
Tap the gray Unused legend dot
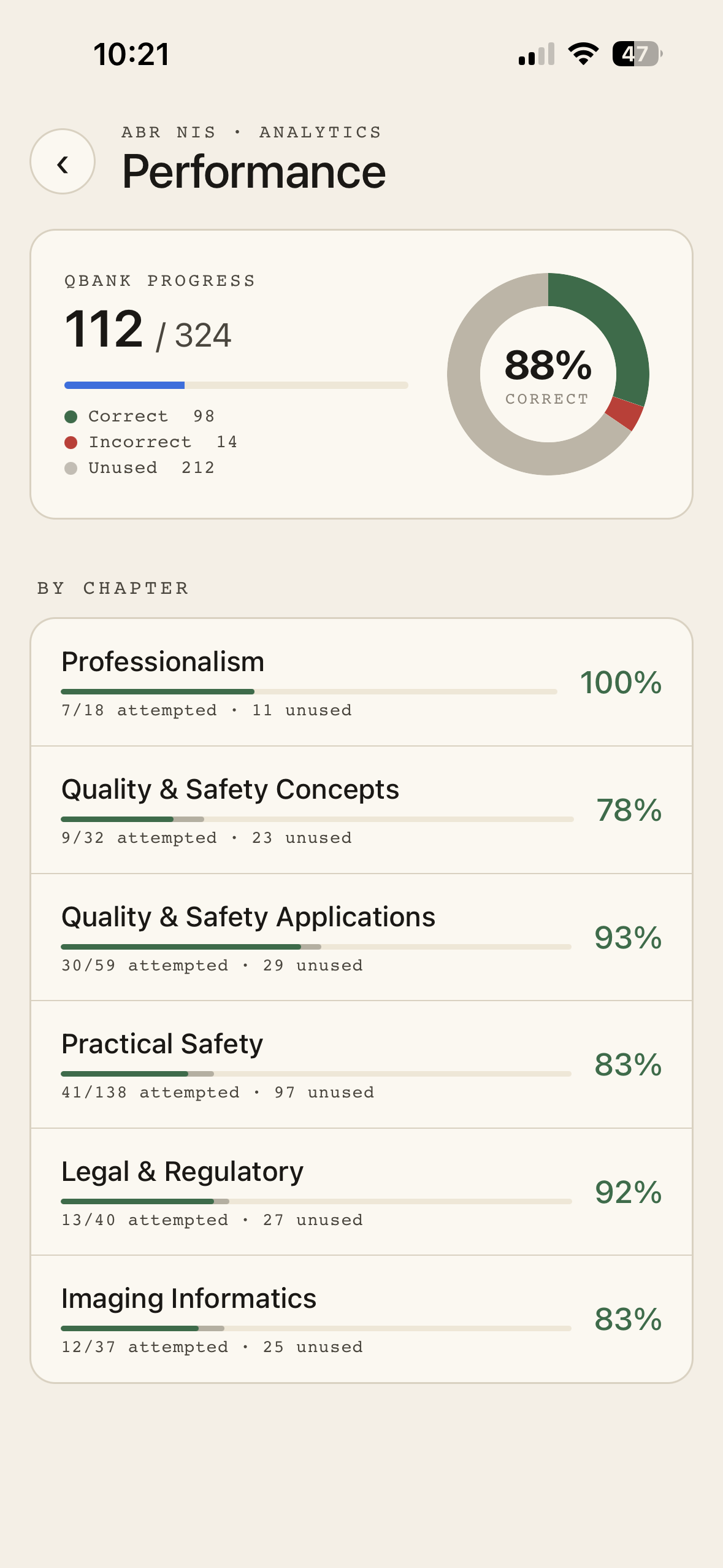click(x=71, y=469)
